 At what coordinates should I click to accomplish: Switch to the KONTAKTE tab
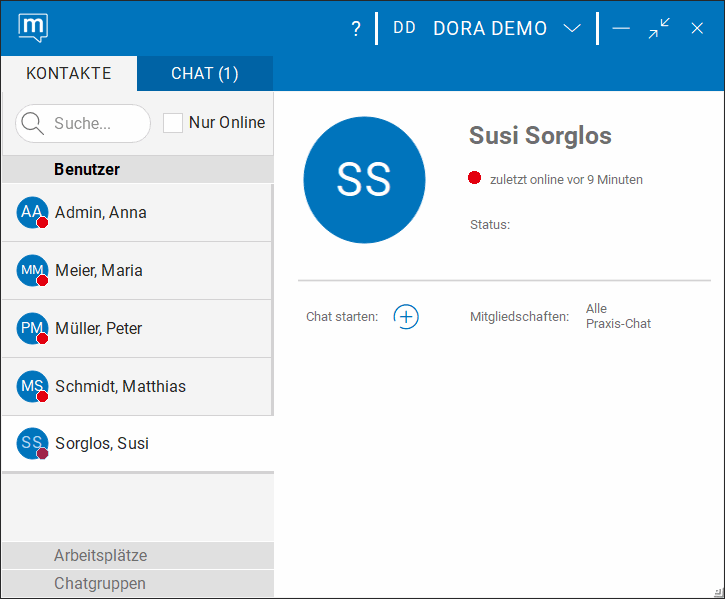pyautogui.click(x=69, y=74)
